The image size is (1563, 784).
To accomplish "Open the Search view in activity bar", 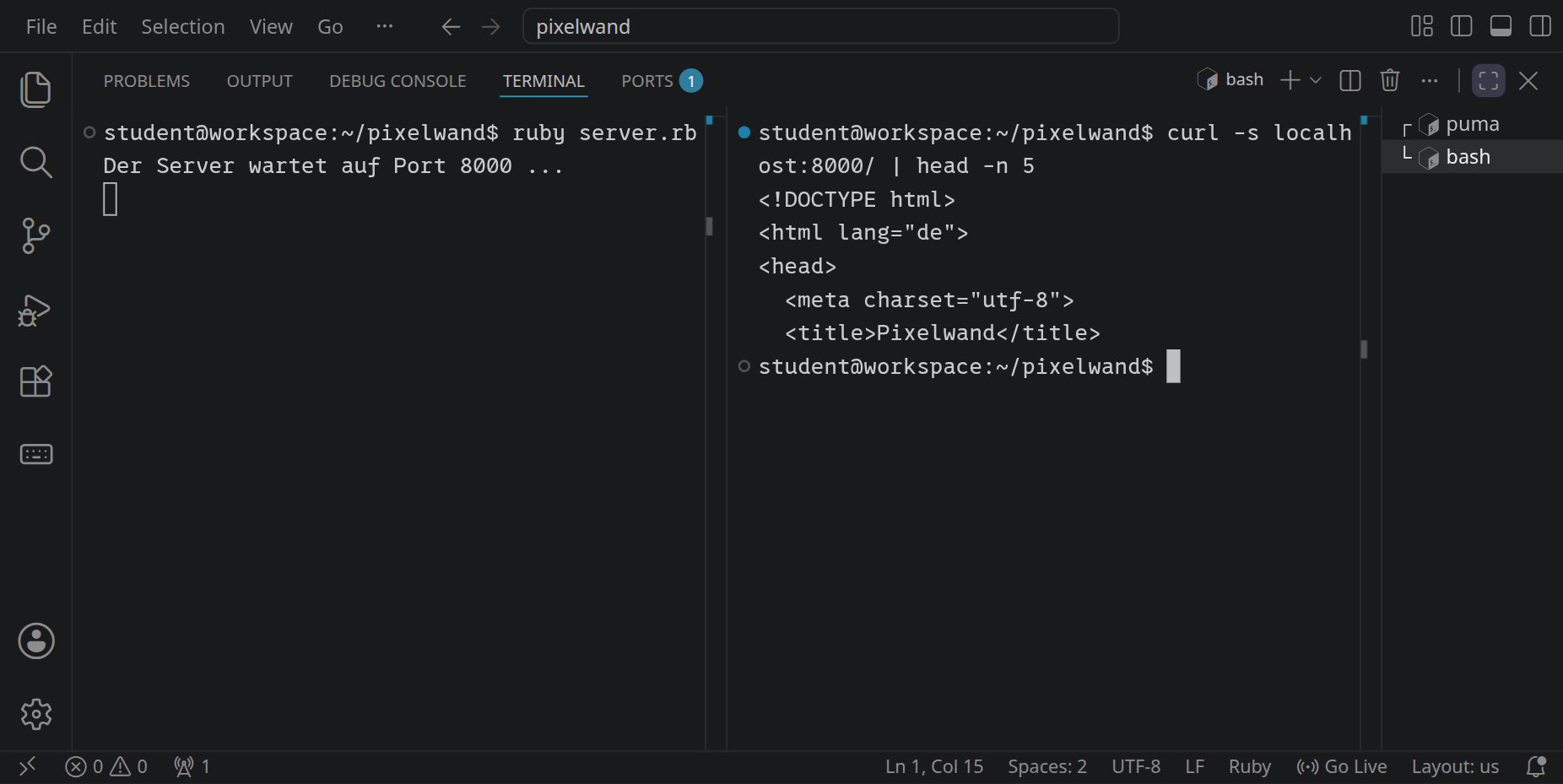I will [35, 162].
